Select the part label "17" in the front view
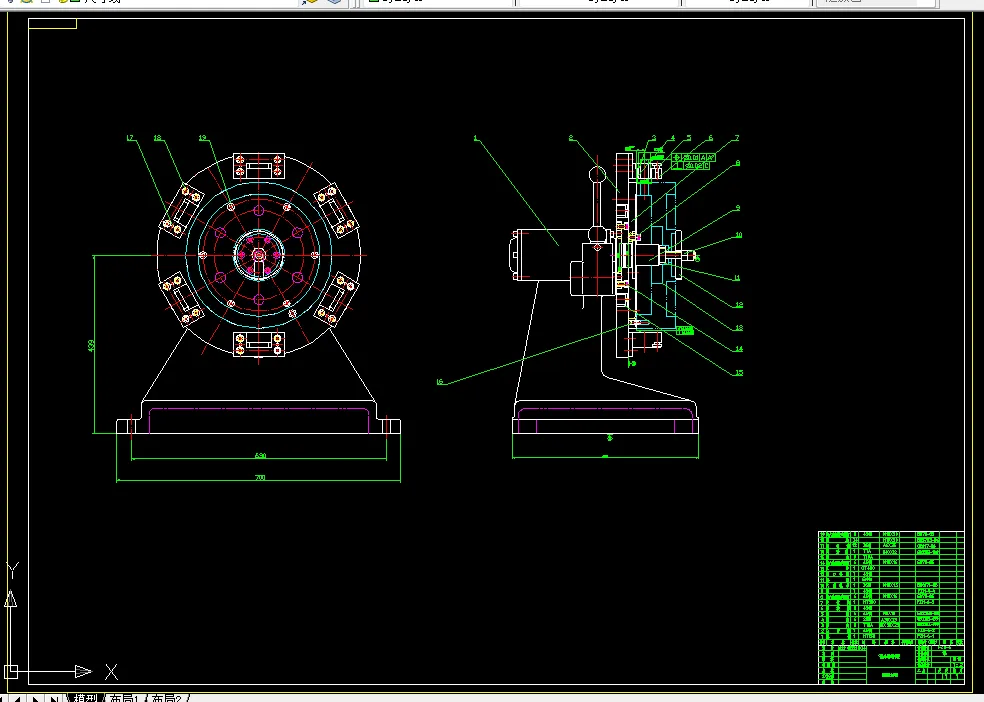The height and width of the screenshot is (702, 984). (x=131, y=138)
